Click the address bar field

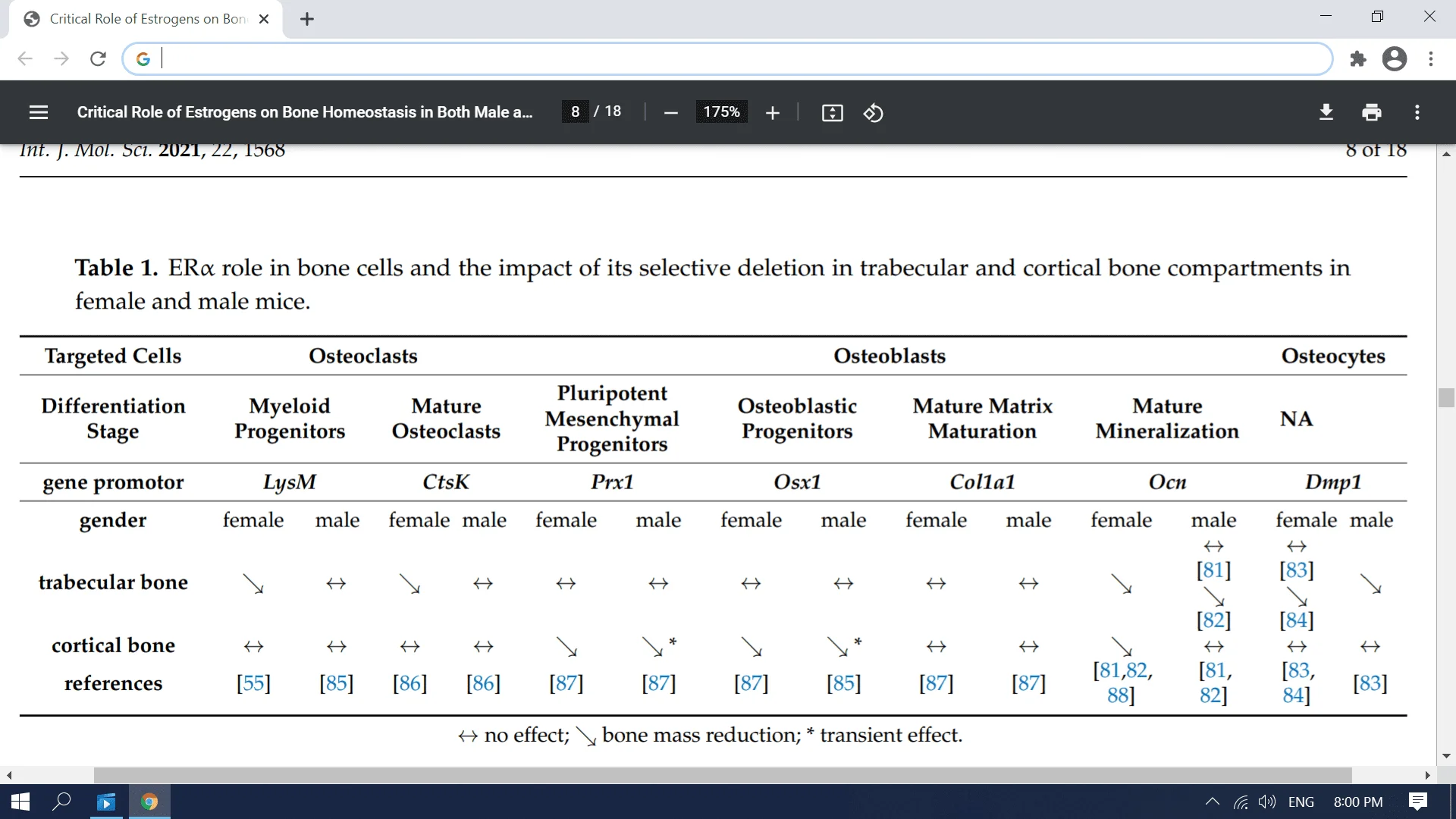coord(728,58)
